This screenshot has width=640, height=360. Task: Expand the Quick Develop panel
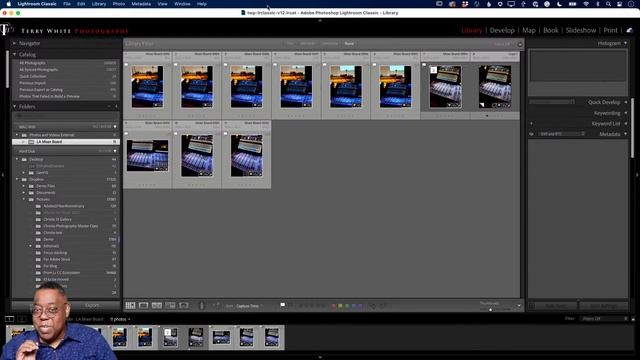625,102
